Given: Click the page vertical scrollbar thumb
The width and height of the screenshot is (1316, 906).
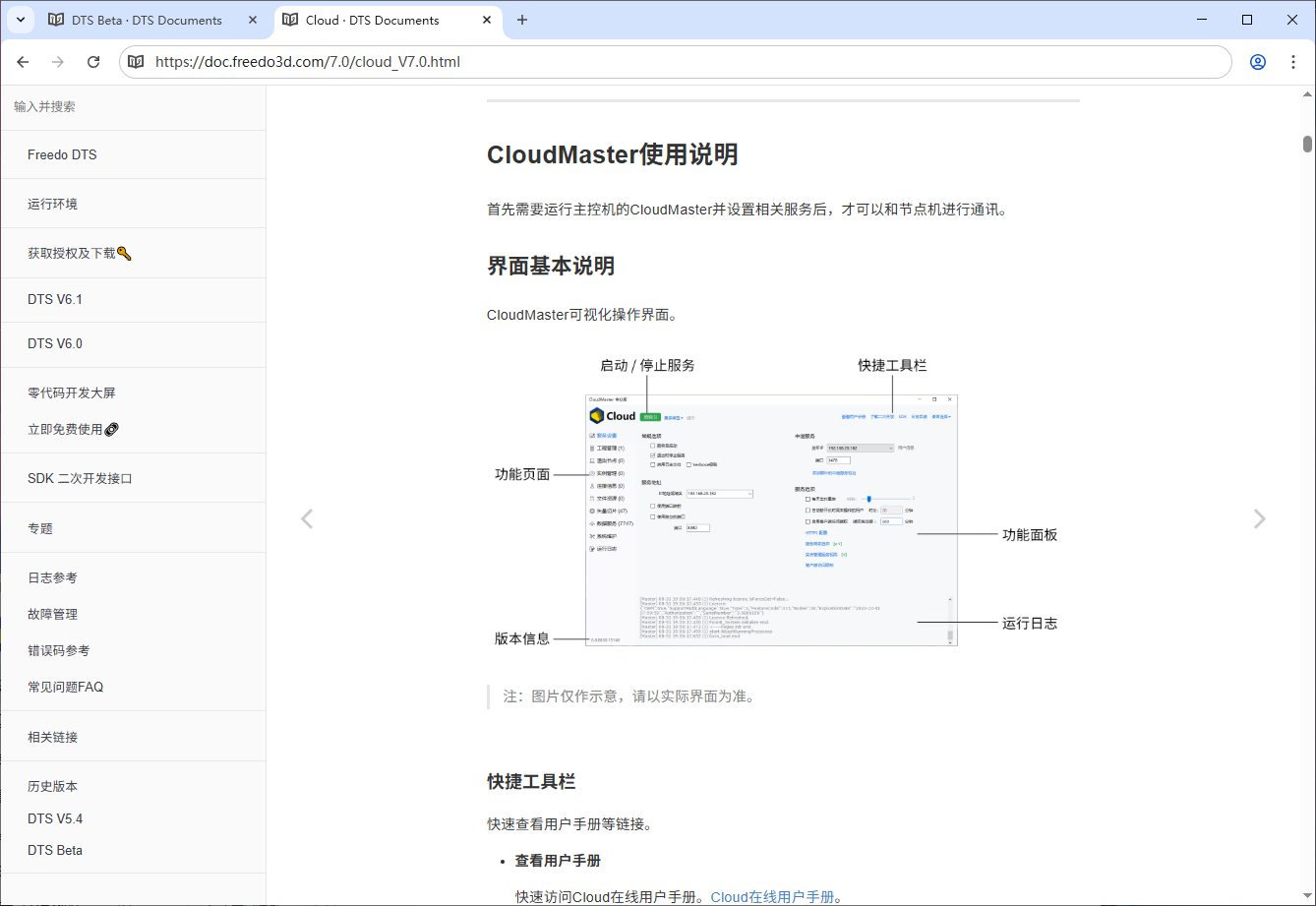Looking at the screenshot, I should [x=1307, y=144].
